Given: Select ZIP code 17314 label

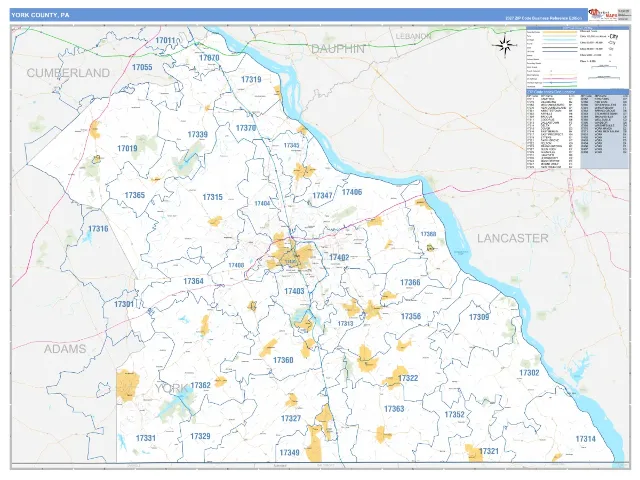Looking at the screenshot, I should 586,439.
